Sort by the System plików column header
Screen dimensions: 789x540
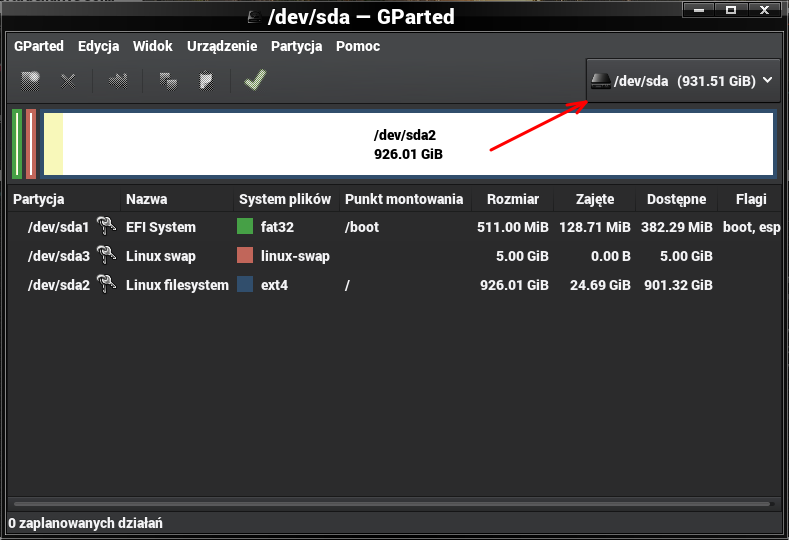286,199
